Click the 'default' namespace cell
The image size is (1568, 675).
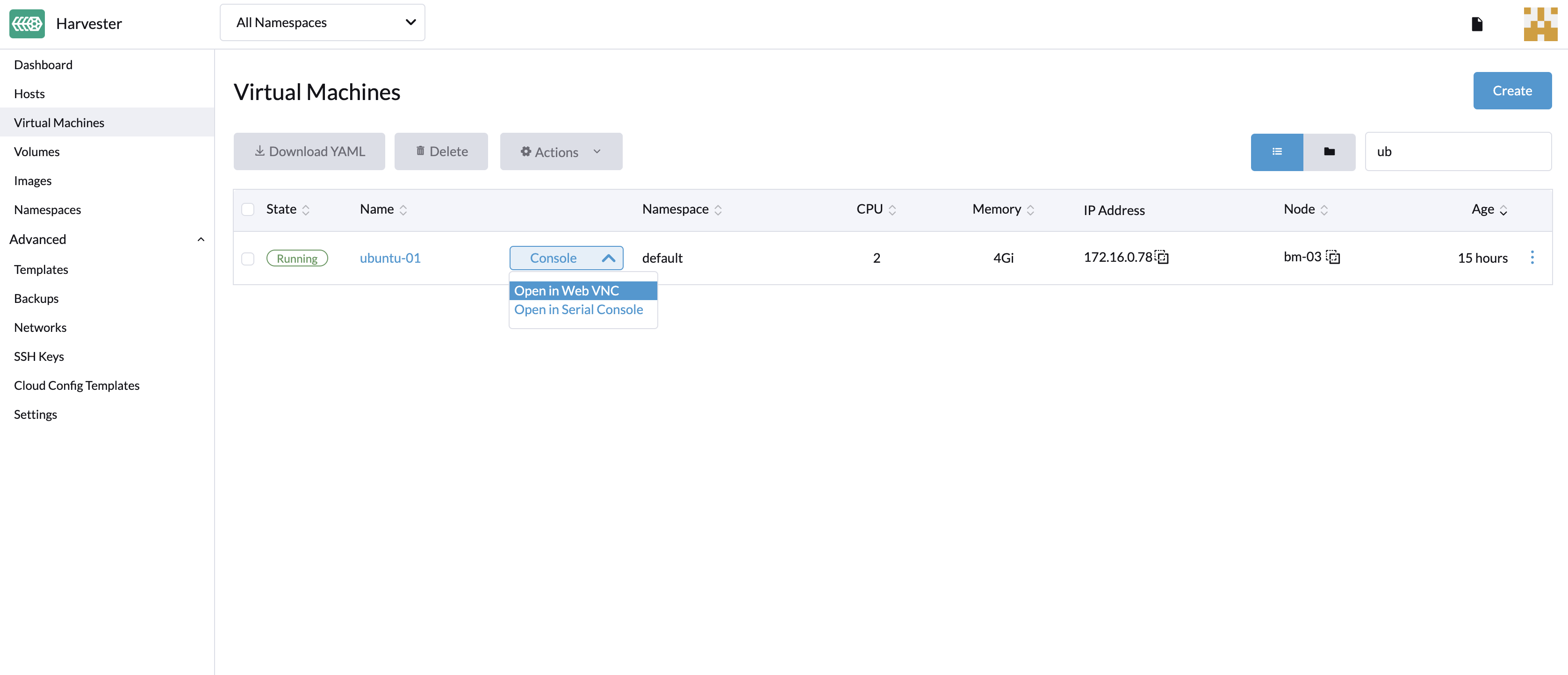click(662, 258)
